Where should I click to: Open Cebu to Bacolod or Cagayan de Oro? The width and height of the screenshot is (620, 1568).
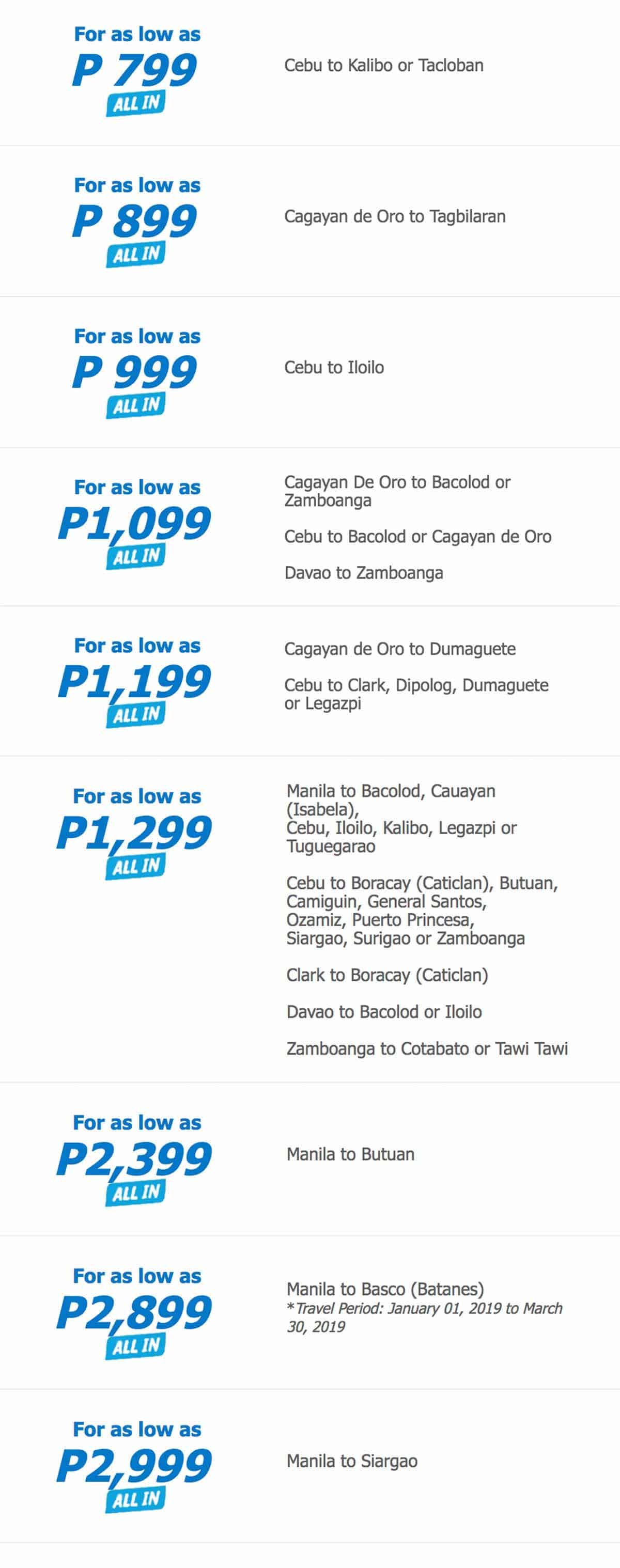418,537
